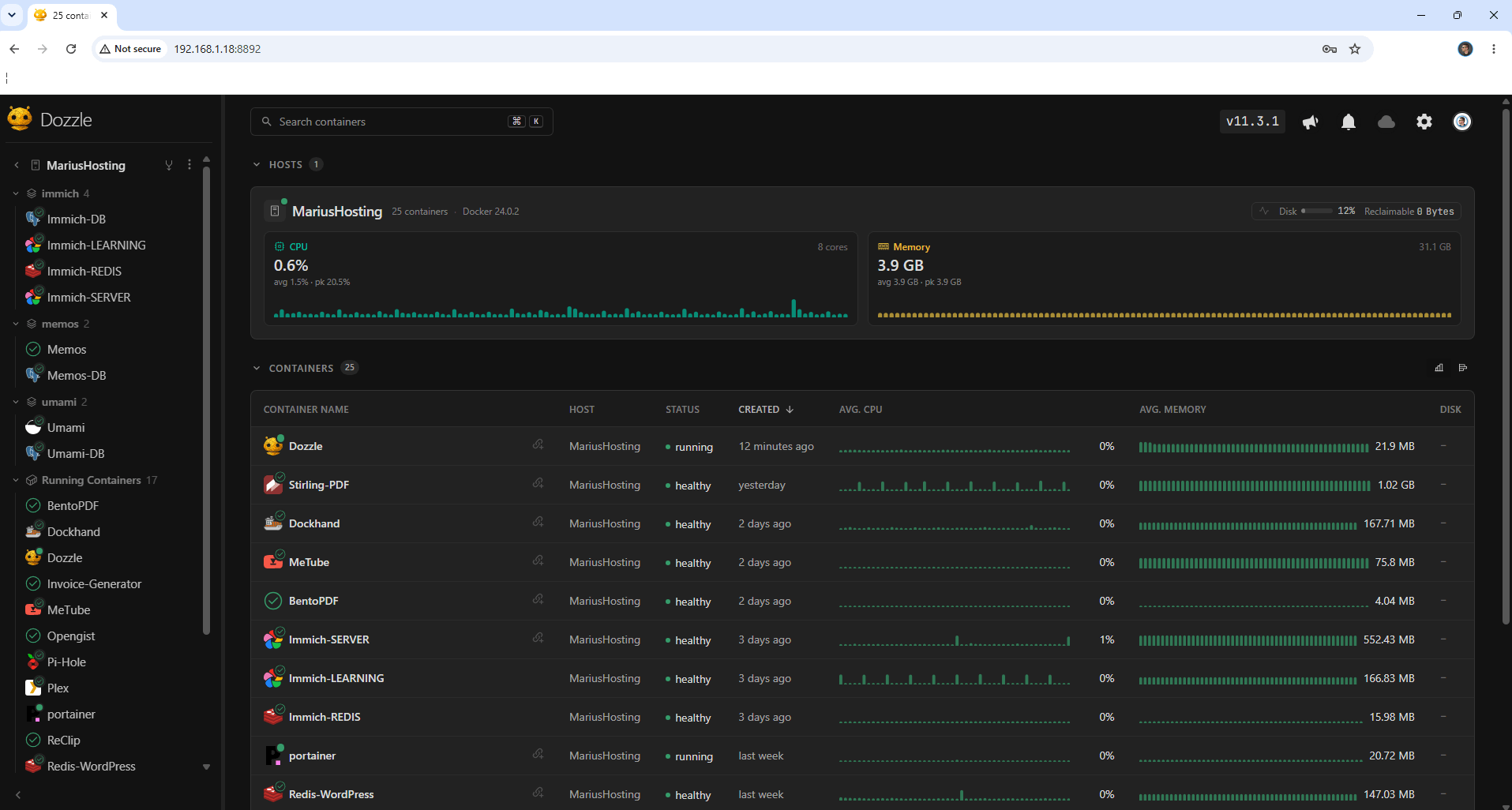Select Invoice-Generator in sidebar
Screen dimensions: 1512x810
[94, 583]
